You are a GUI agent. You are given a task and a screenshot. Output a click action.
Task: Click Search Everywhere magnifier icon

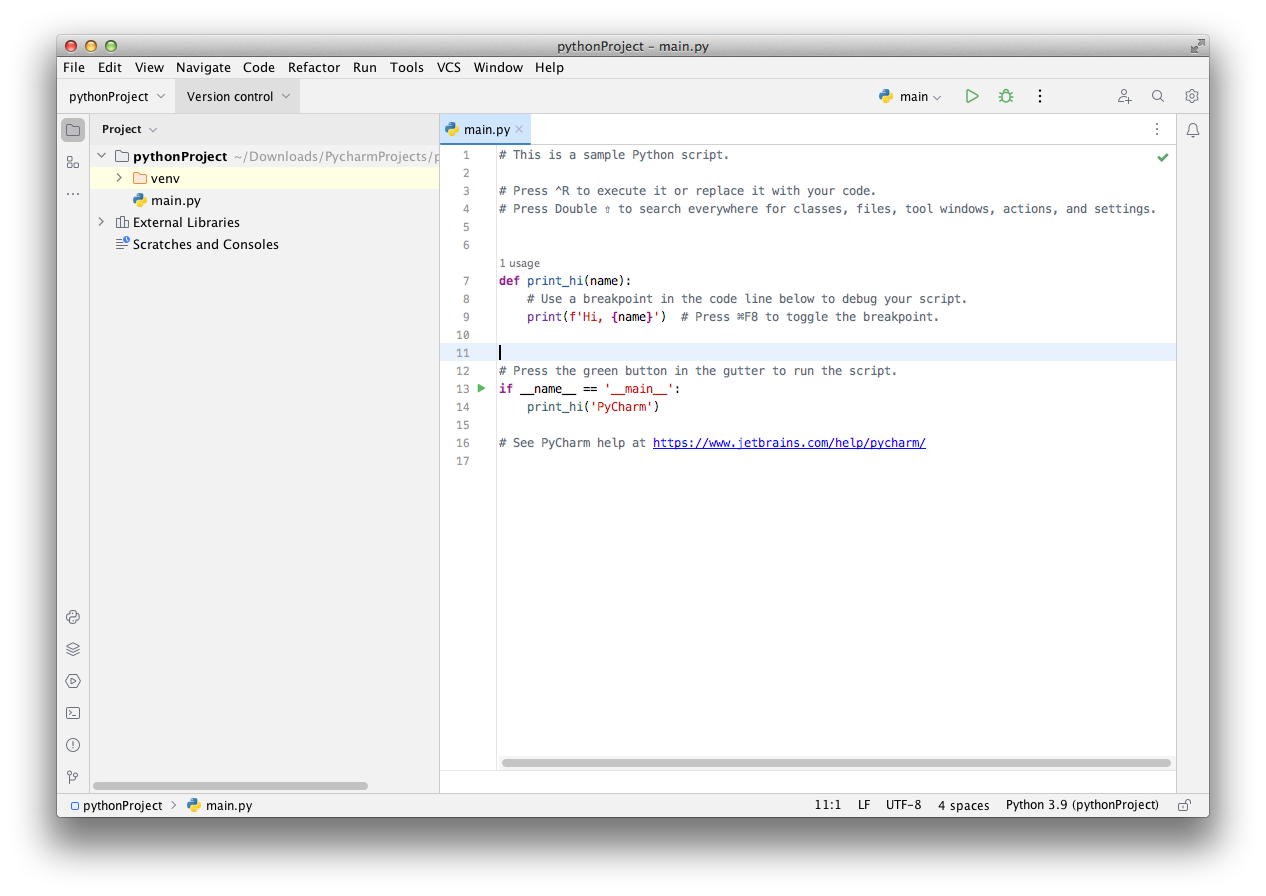pyautogui.click(x=1158, y=96)
